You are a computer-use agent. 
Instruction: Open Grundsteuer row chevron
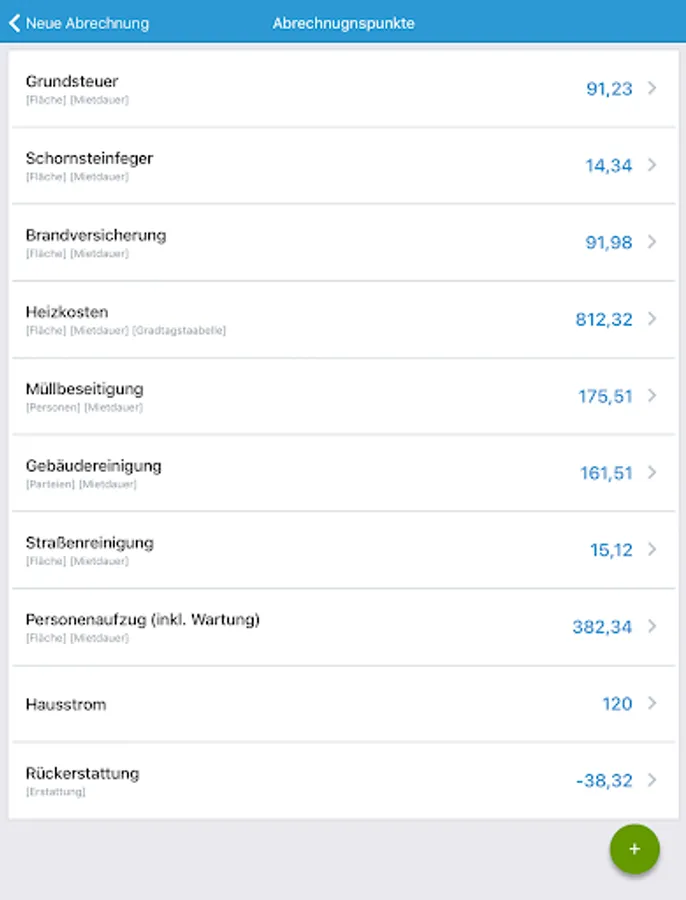tap(652, 88)
